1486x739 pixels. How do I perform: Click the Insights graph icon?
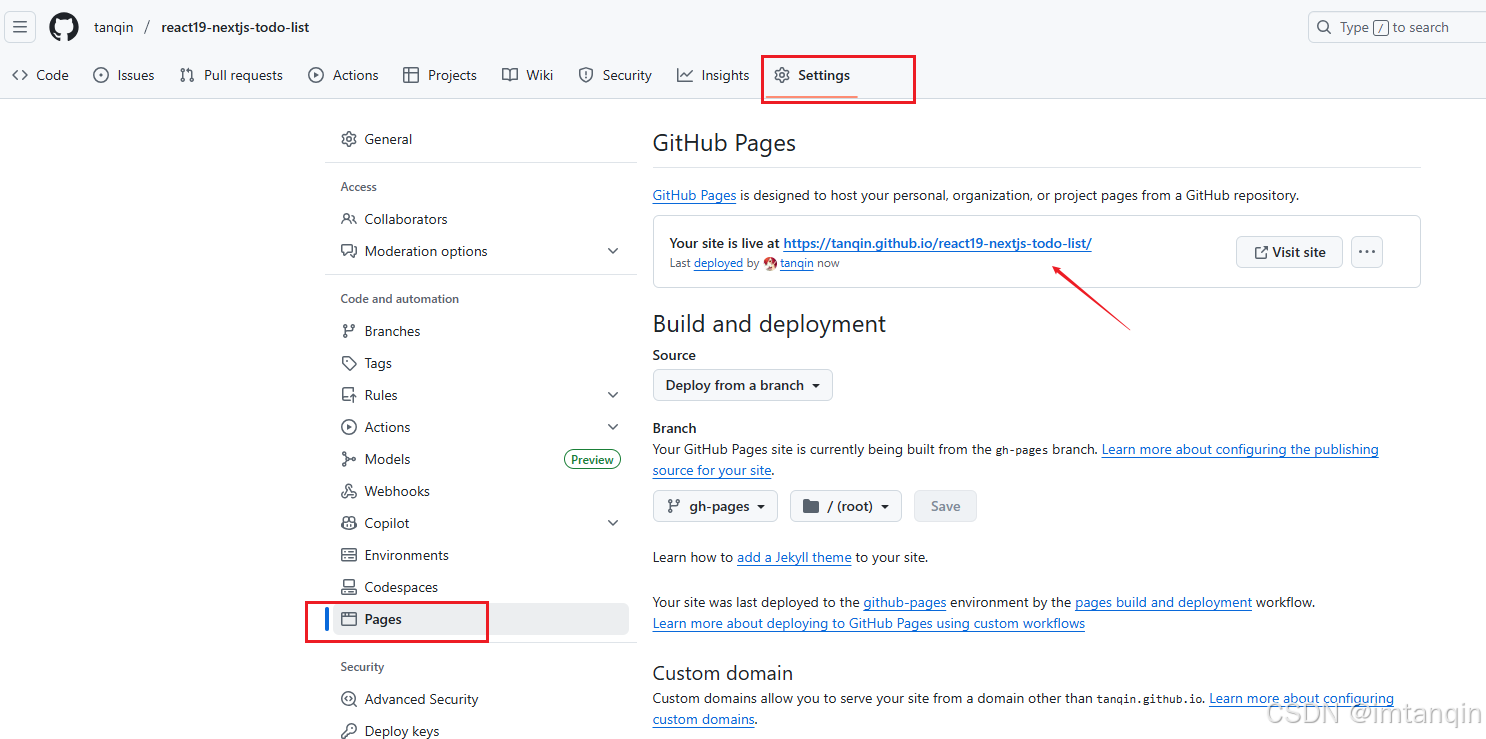pos(685,75)
